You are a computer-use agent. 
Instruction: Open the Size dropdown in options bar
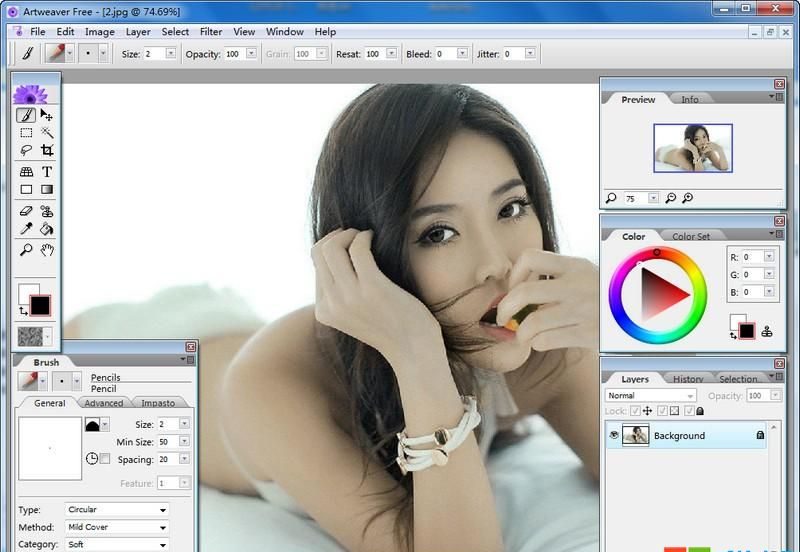coord(170,53)
